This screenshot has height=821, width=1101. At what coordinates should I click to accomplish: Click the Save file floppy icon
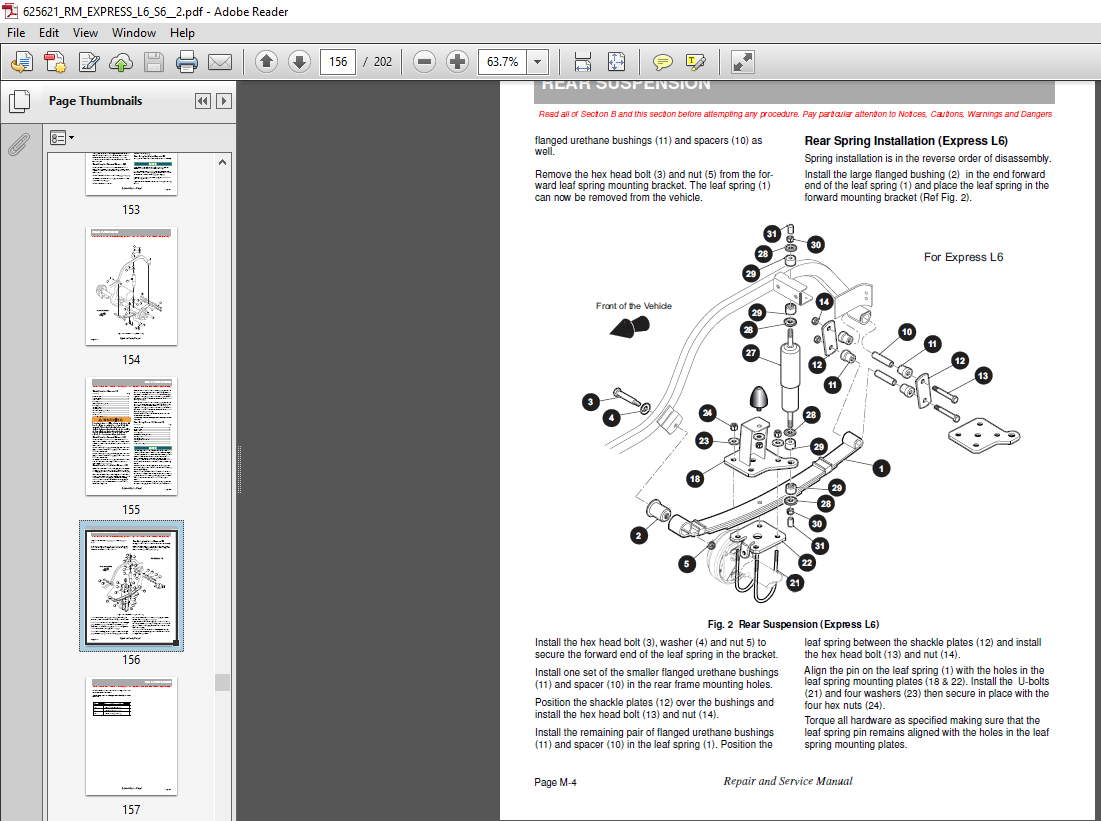tap(154, 62)
